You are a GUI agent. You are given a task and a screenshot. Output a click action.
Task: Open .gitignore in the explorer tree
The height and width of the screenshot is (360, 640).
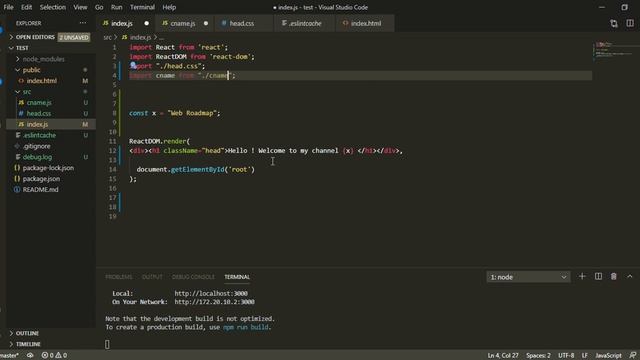(51, 146)
